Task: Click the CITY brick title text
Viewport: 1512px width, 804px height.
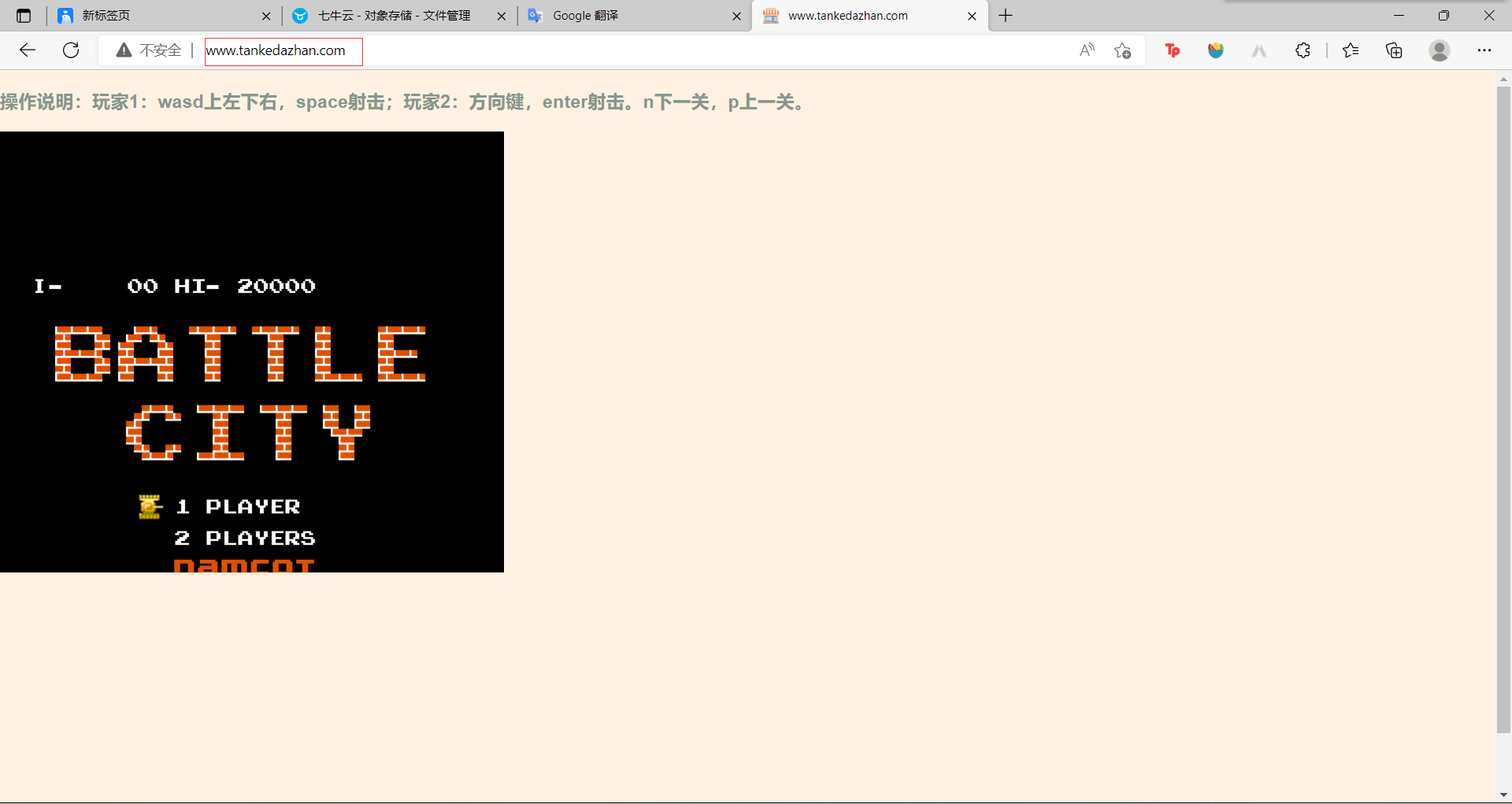Action: [248, 432]
